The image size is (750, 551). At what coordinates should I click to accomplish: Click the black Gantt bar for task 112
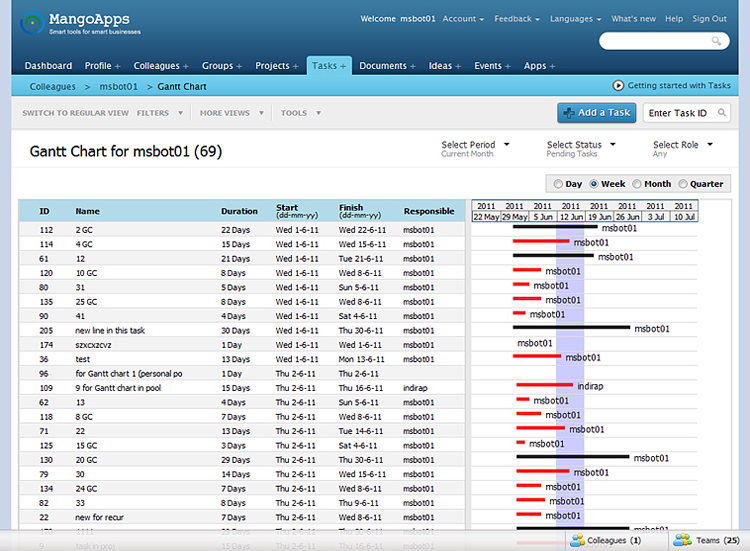[555, 227]
